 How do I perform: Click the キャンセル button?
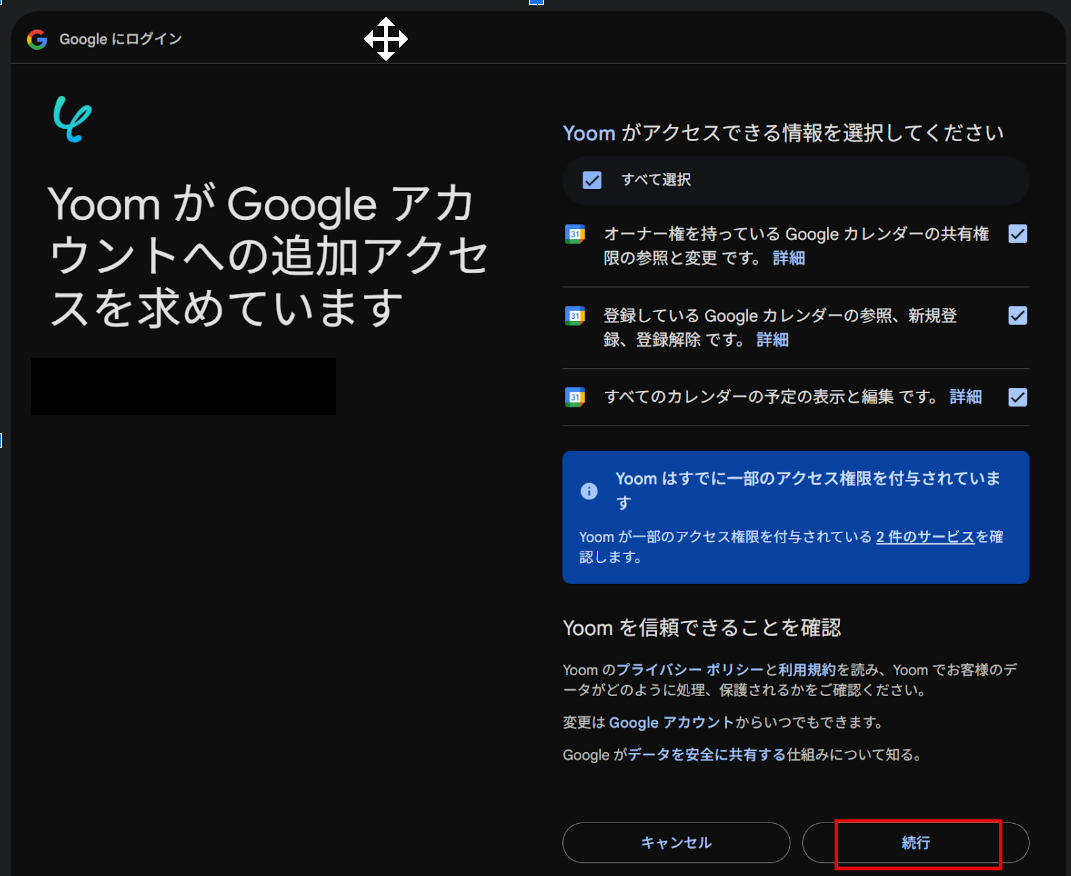676,843
